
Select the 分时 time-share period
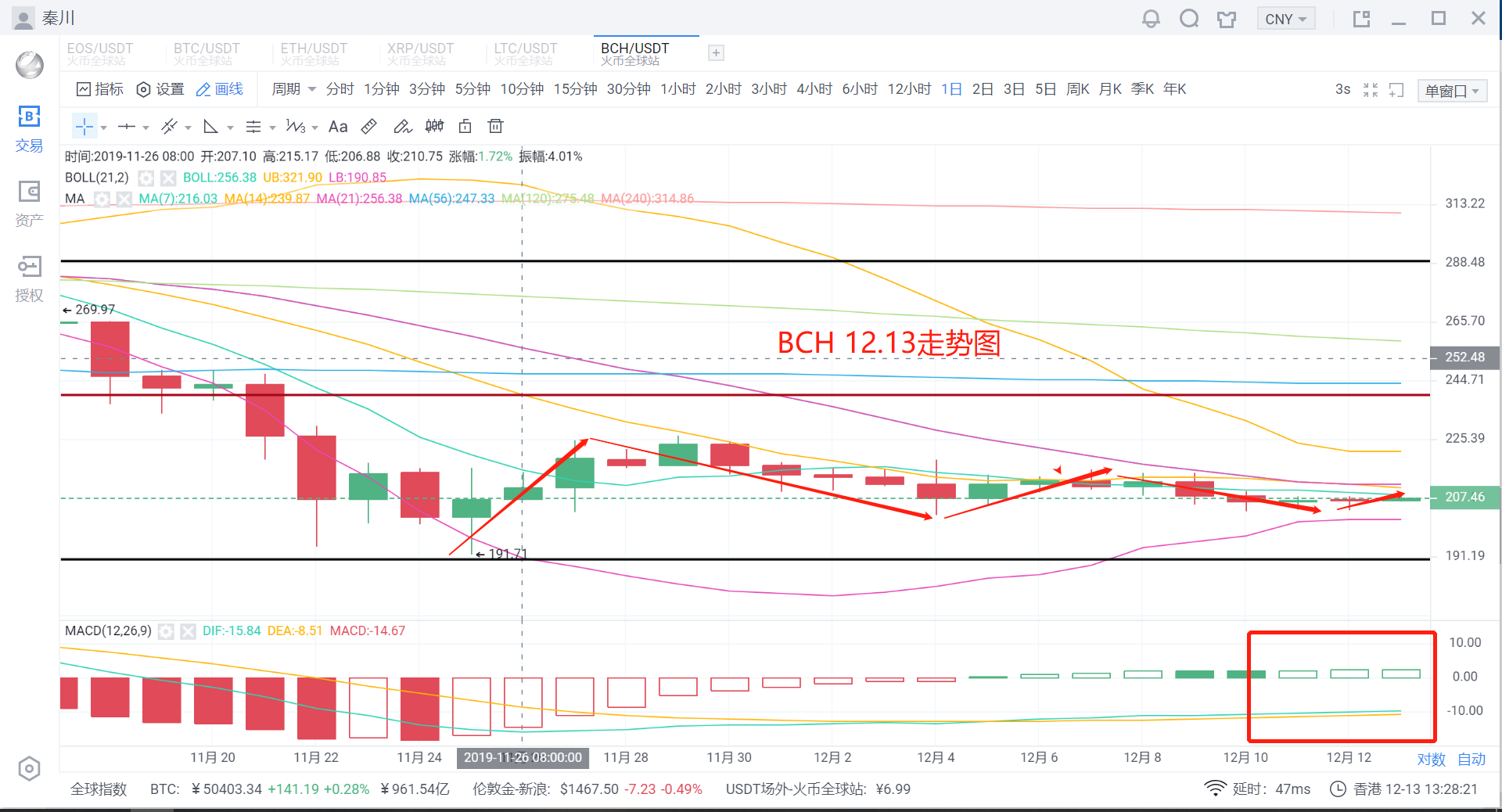tap(340, 89)
